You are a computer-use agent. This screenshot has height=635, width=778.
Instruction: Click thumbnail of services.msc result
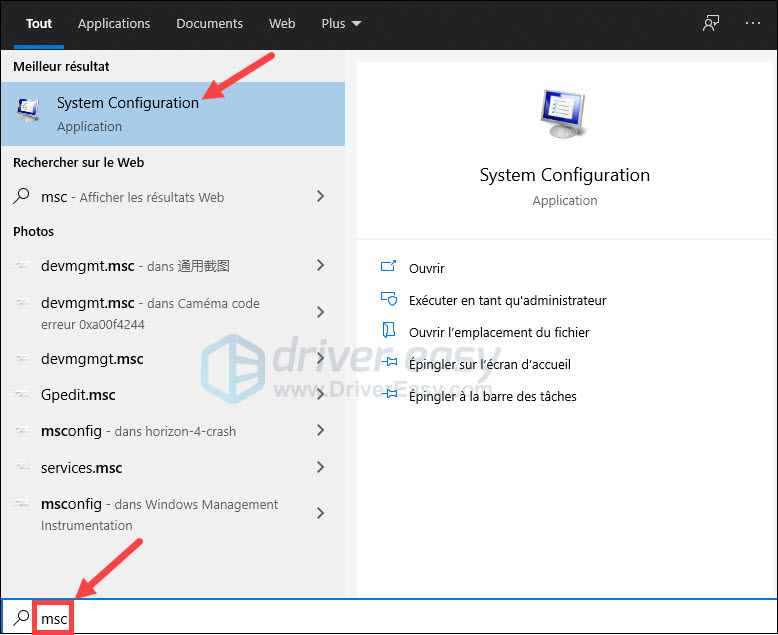[x=21, y=467]
